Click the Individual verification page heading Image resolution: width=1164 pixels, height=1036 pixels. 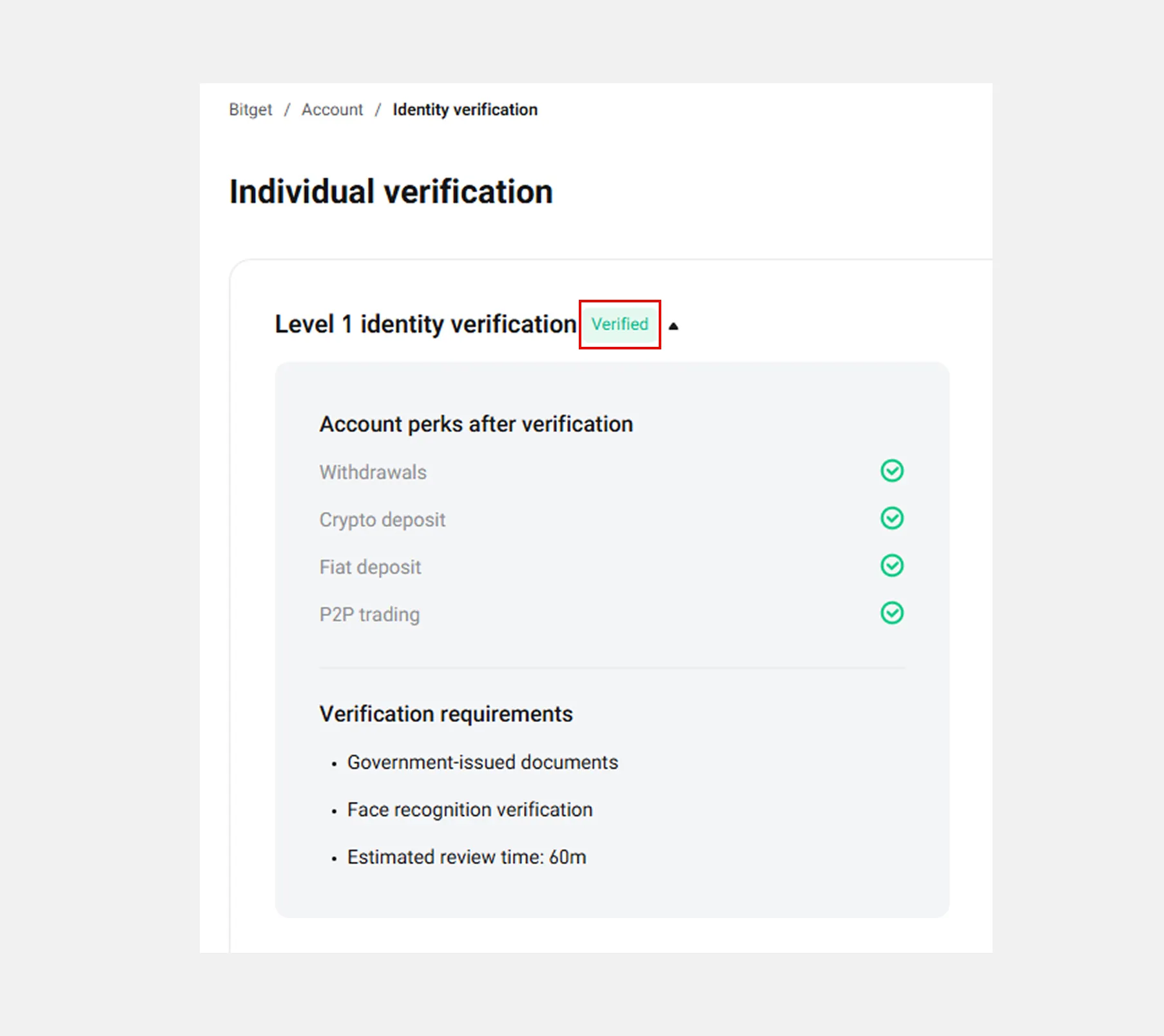(391, 192)
